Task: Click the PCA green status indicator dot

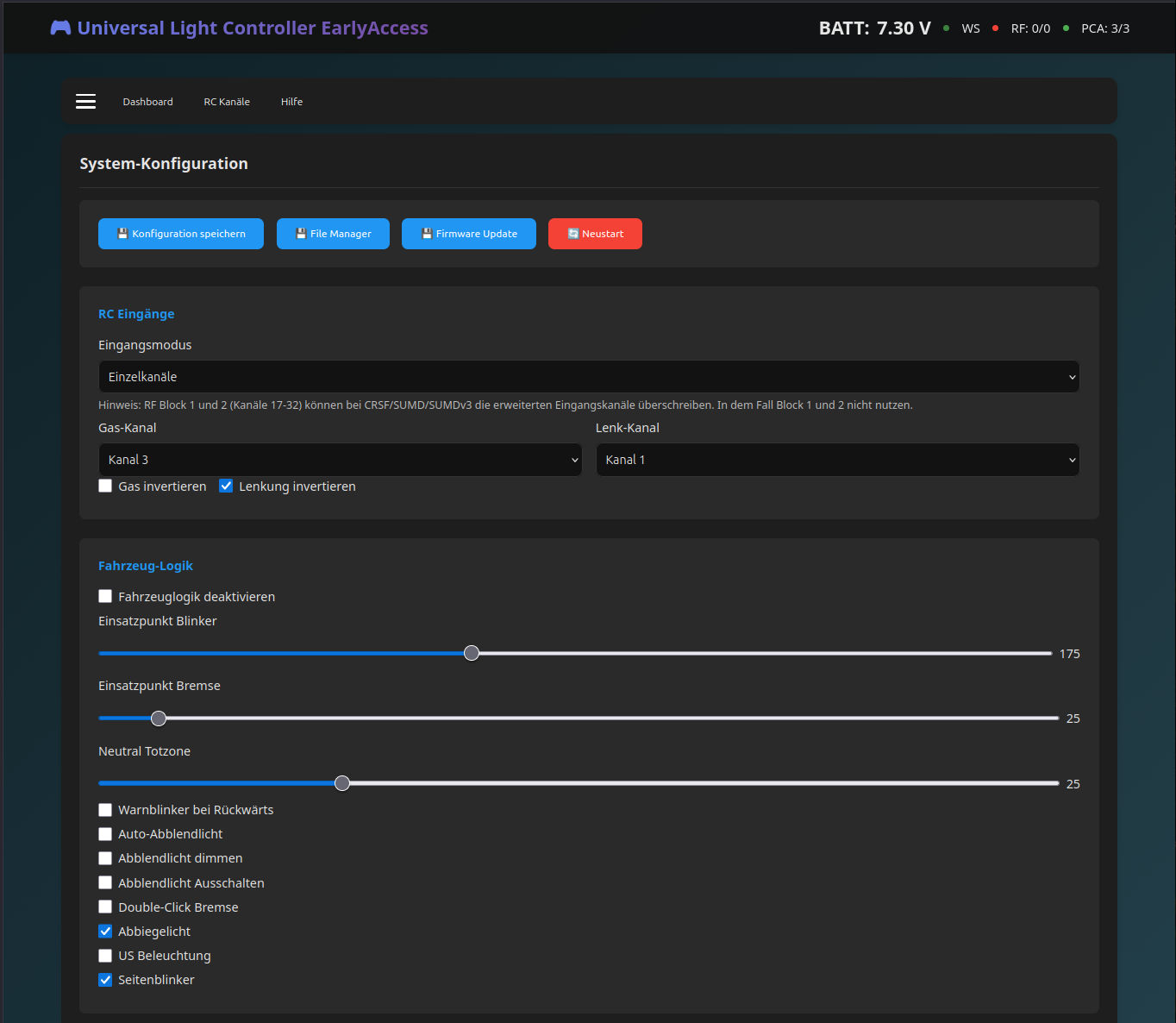Action: pyautogui.click(x=1066, y=28)
